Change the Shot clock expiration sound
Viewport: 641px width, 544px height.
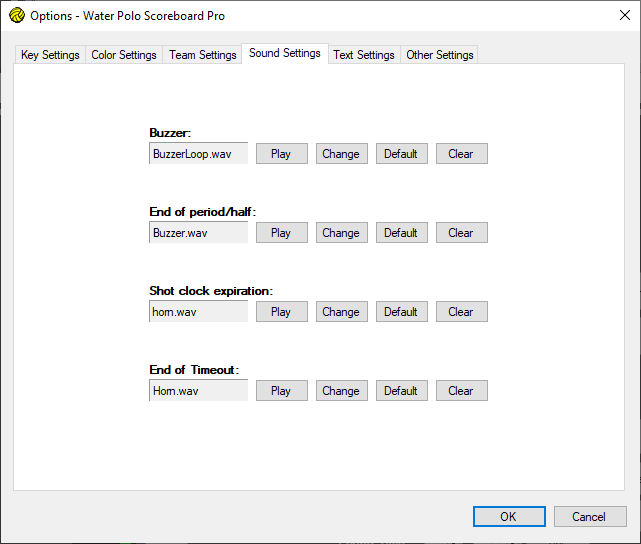click(341, 312)
